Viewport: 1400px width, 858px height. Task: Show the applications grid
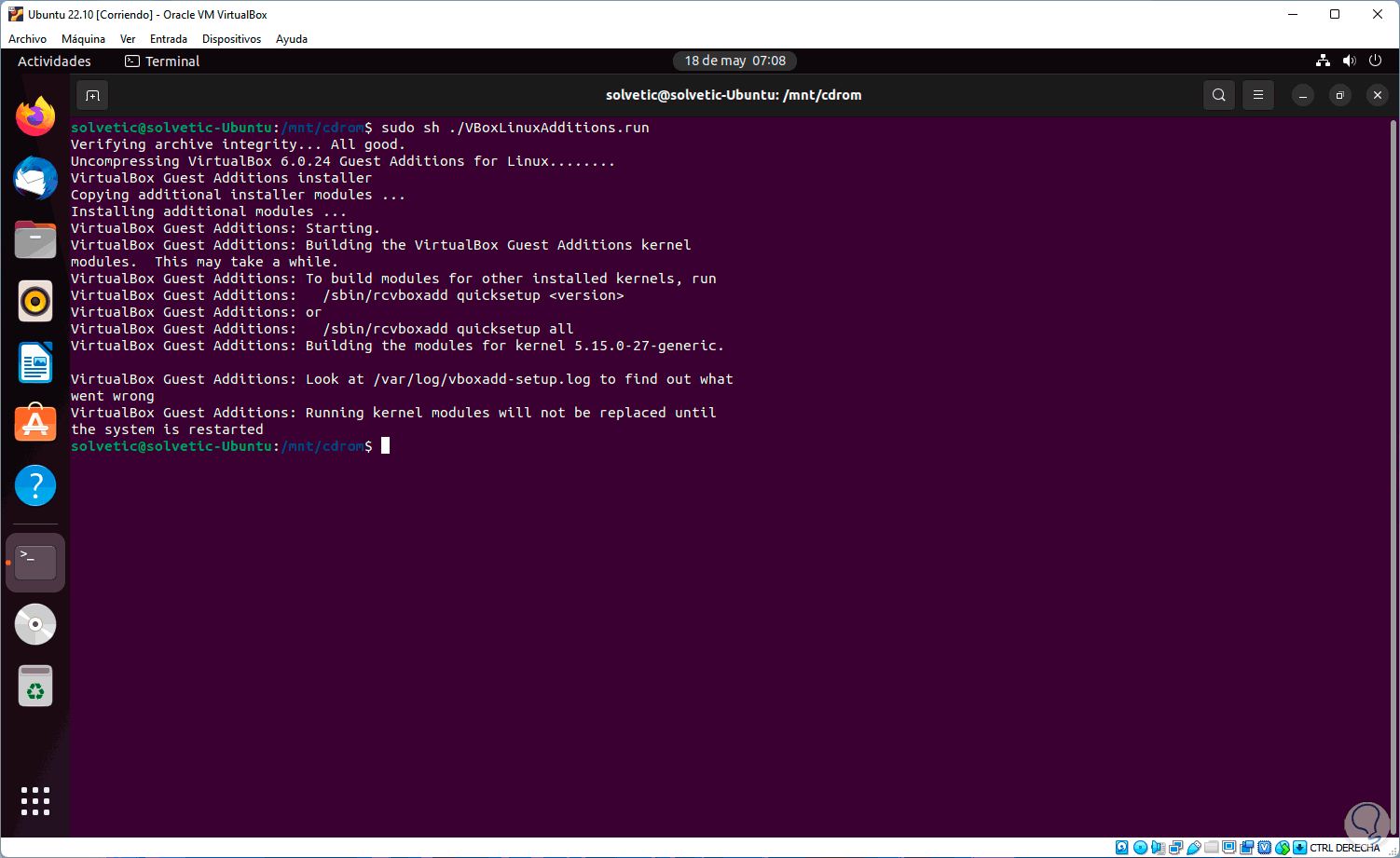click(35, 801)
